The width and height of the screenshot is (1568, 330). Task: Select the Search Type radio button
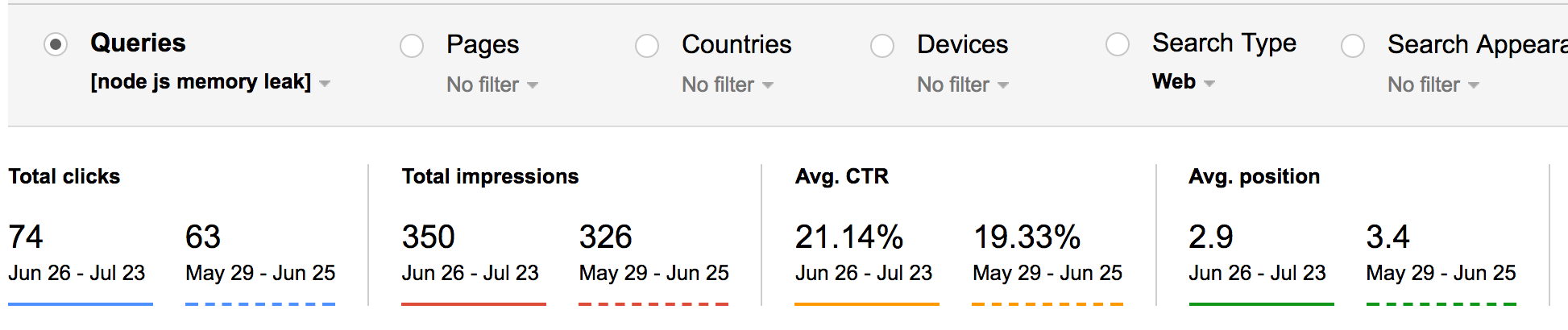click(x=1118, y=44)
